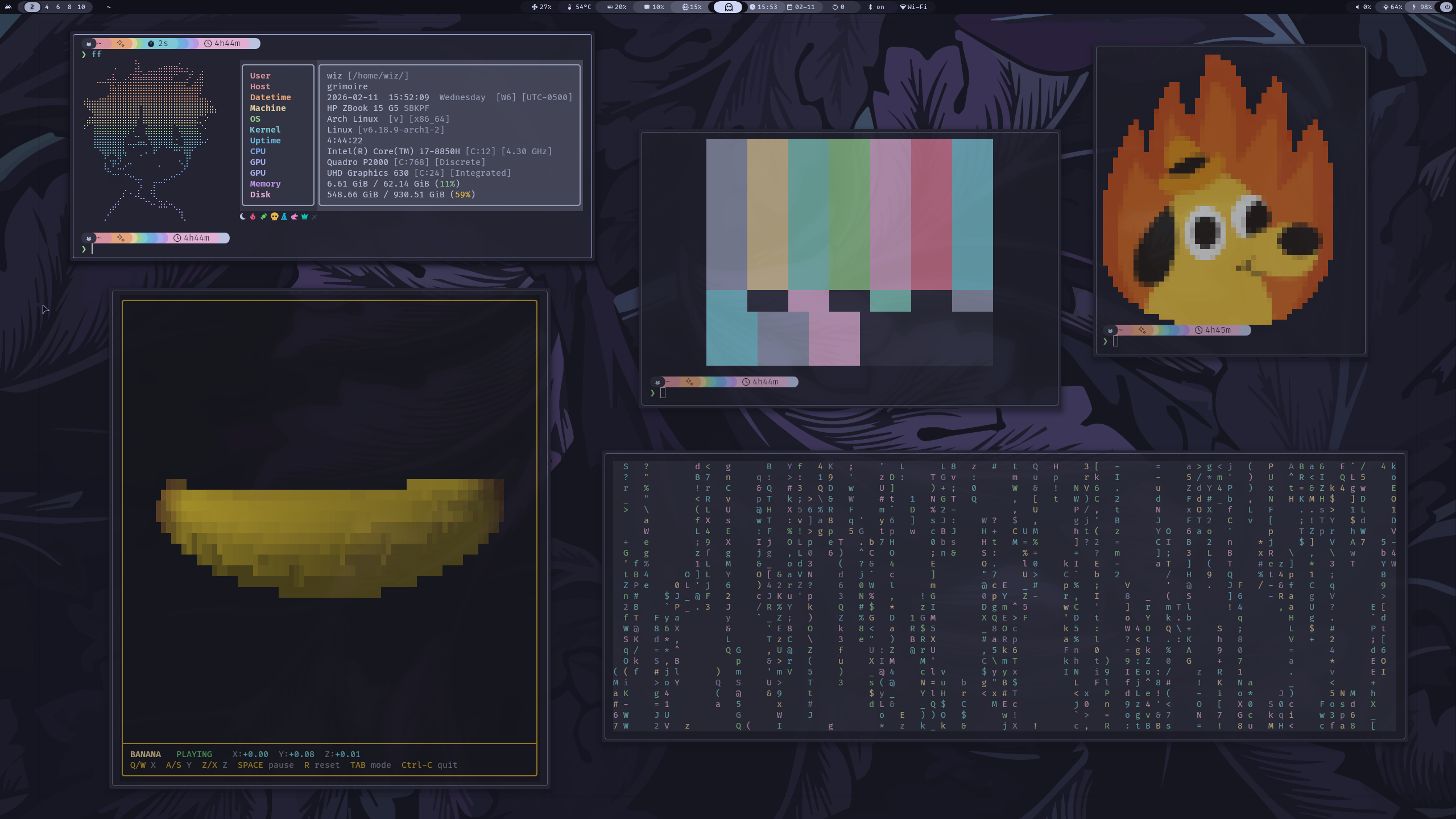
Task: Click the brightness indicator at 64%
Action: click(x=1395, y=7)
